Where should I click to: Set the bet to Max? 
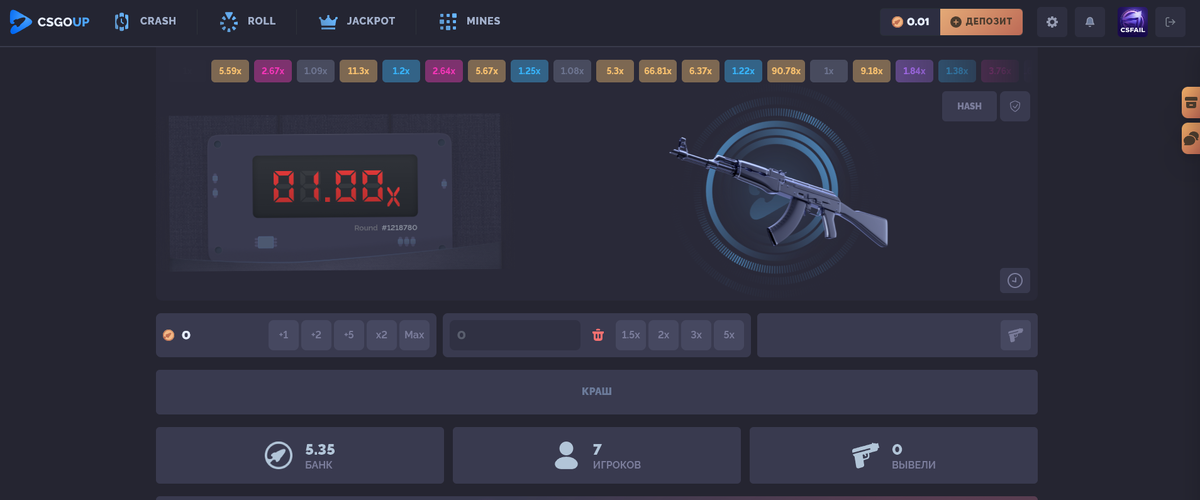(x=414, y=335)
